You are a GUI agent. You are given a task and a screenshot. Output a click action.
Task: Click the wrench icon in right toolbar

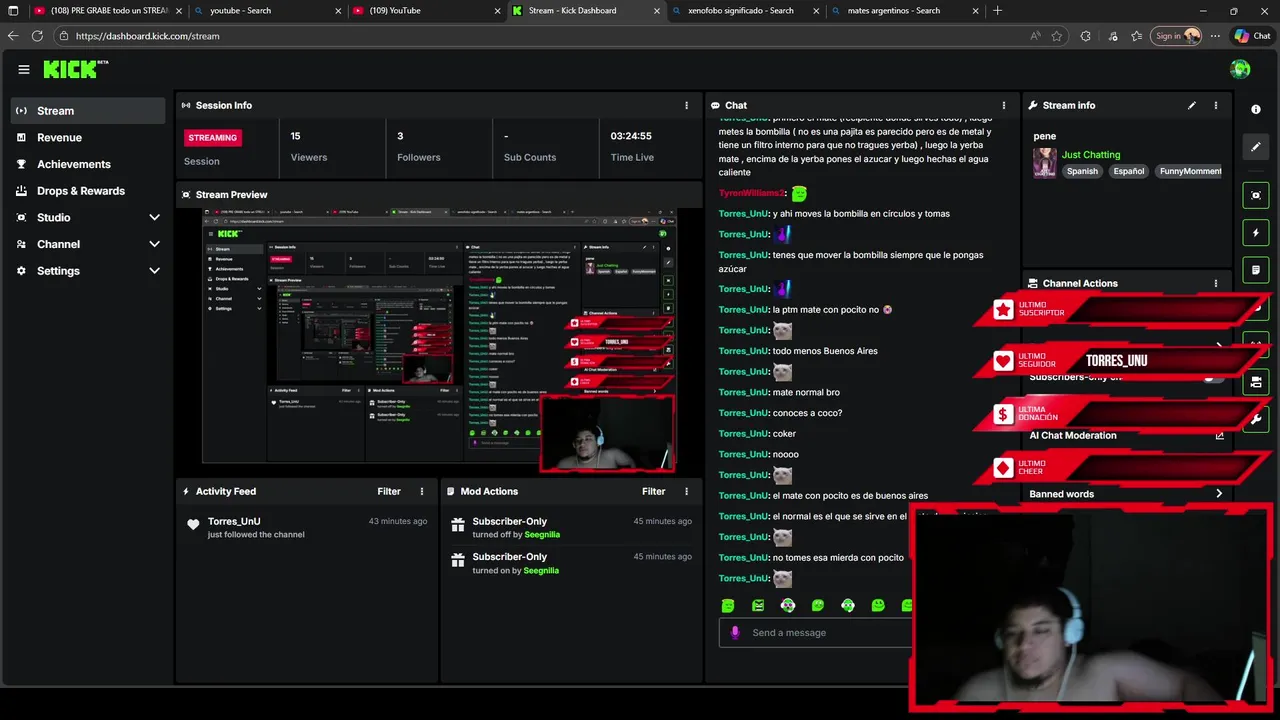(x=1256, y=419)
